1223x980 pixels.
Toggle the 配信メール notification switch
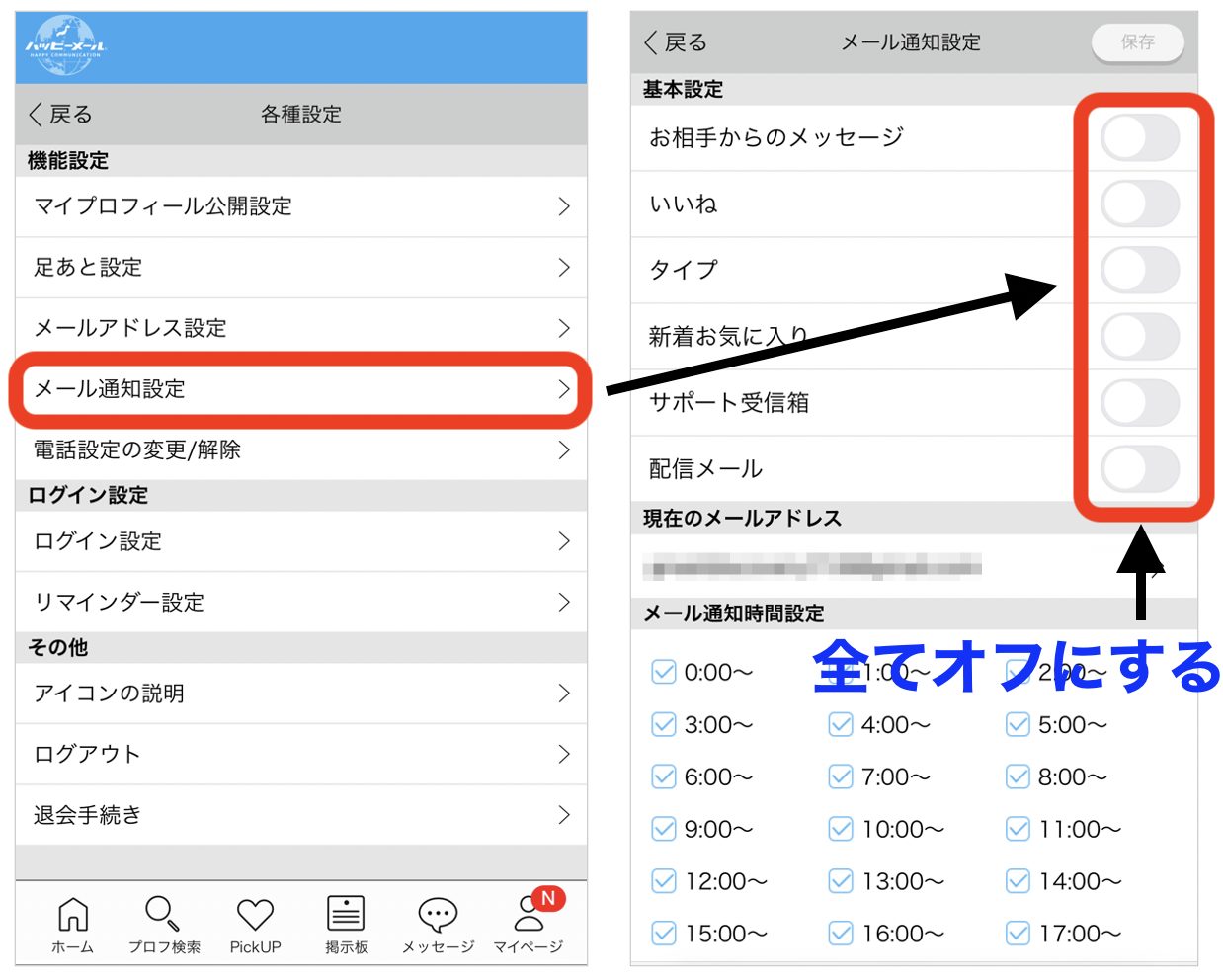pos(1139,469)
